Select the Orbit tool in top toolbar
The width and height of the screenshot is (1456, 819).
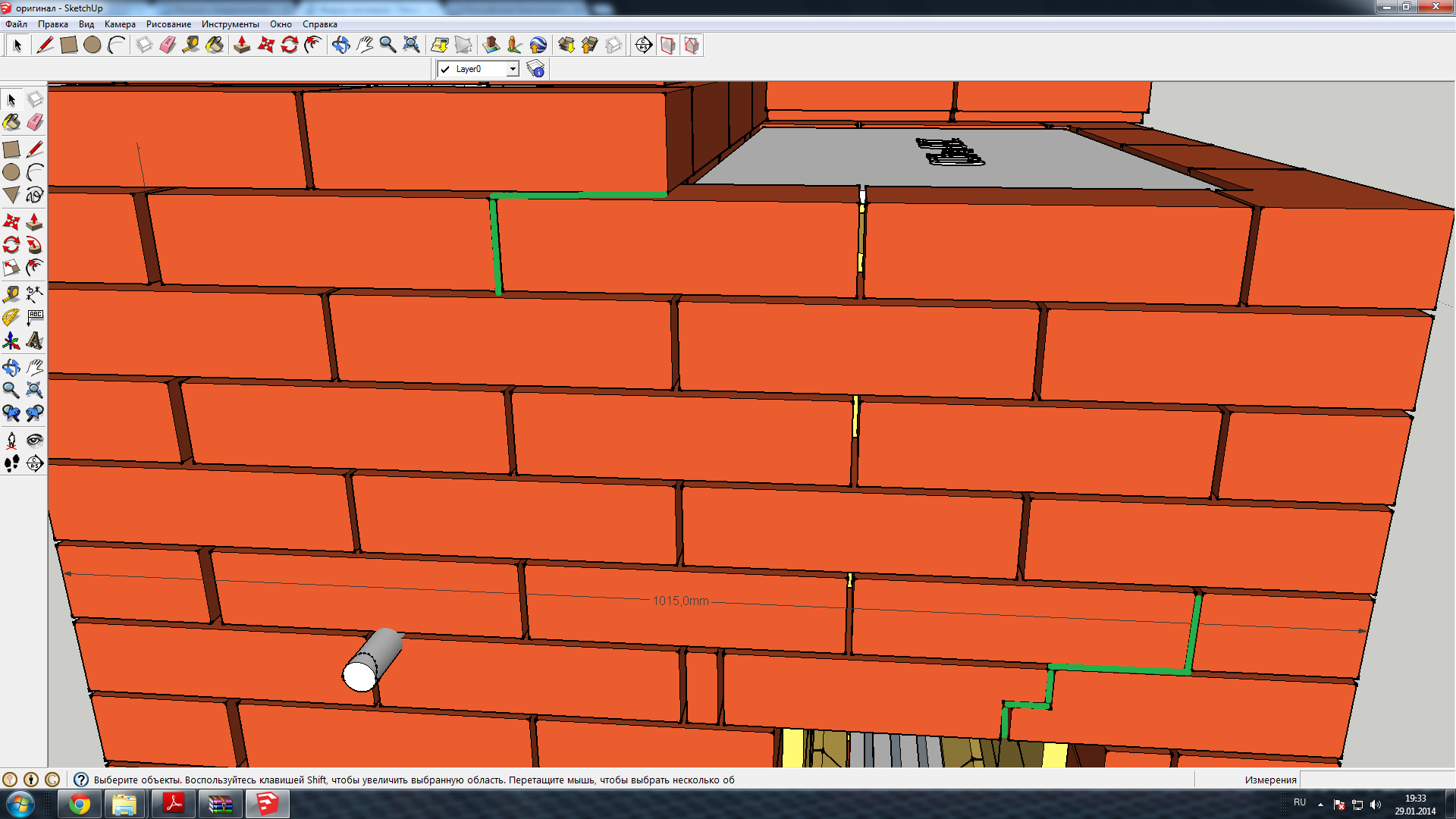[x=340, y=45]
